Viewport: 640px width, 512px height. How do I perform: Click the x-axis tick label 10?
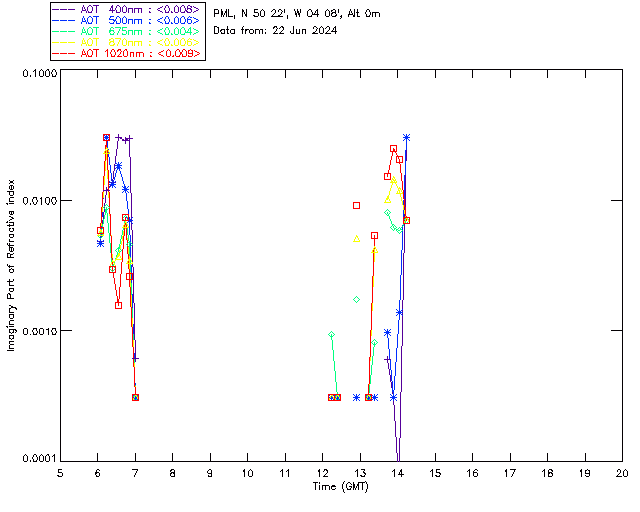pos(247,473)
